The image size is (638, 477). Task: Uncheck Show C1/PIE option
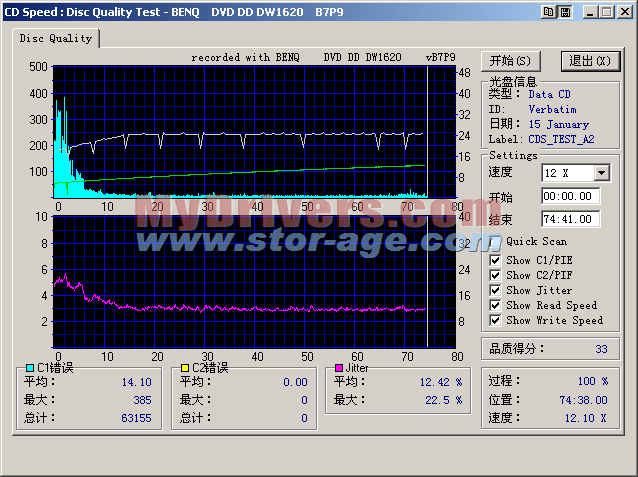[495, 260]
